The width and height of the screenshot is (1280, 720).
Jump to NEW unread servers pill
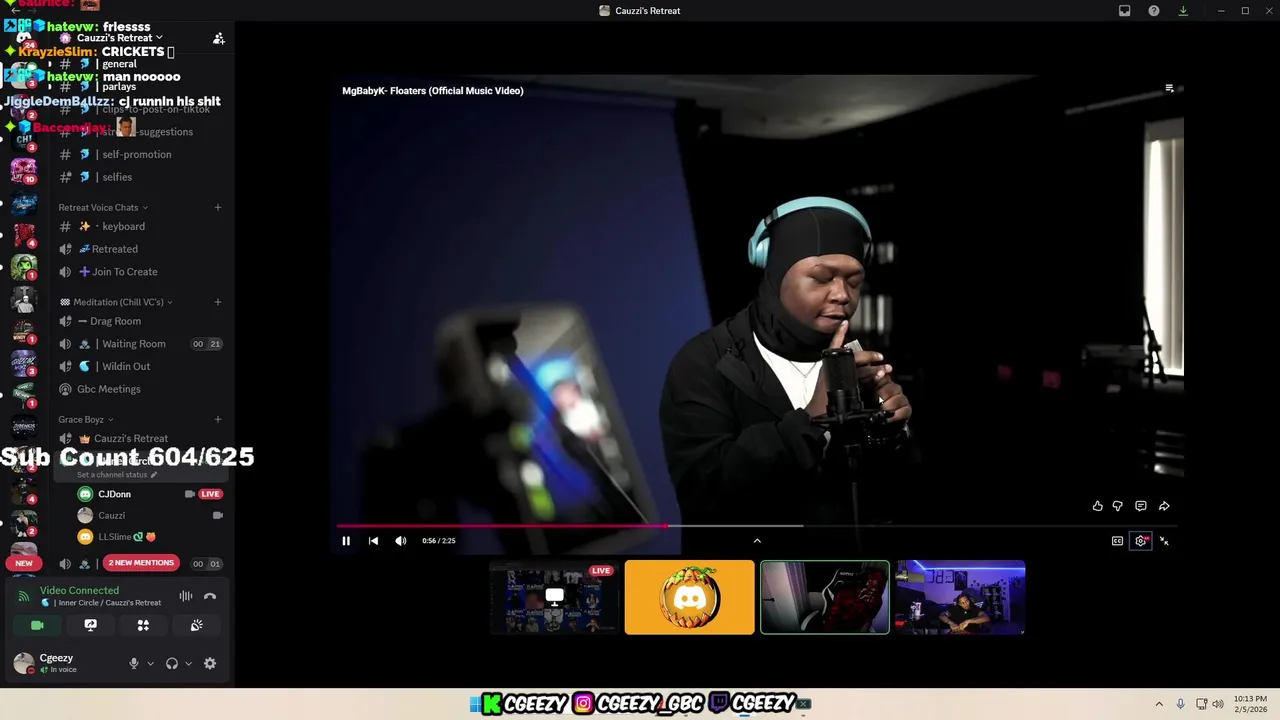[24, 563]
